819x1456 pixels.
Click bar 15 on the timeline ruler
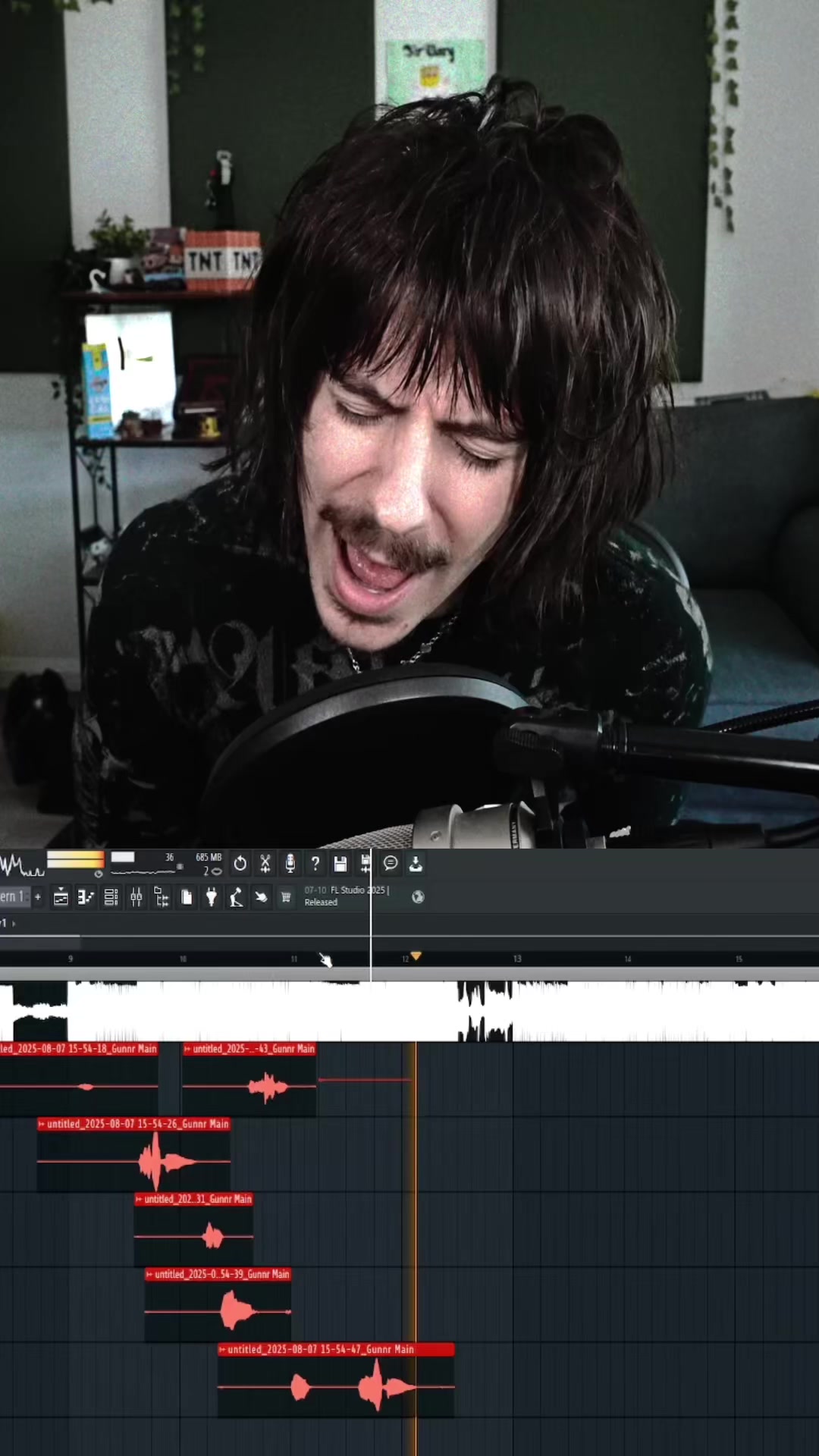pos(739,959)
